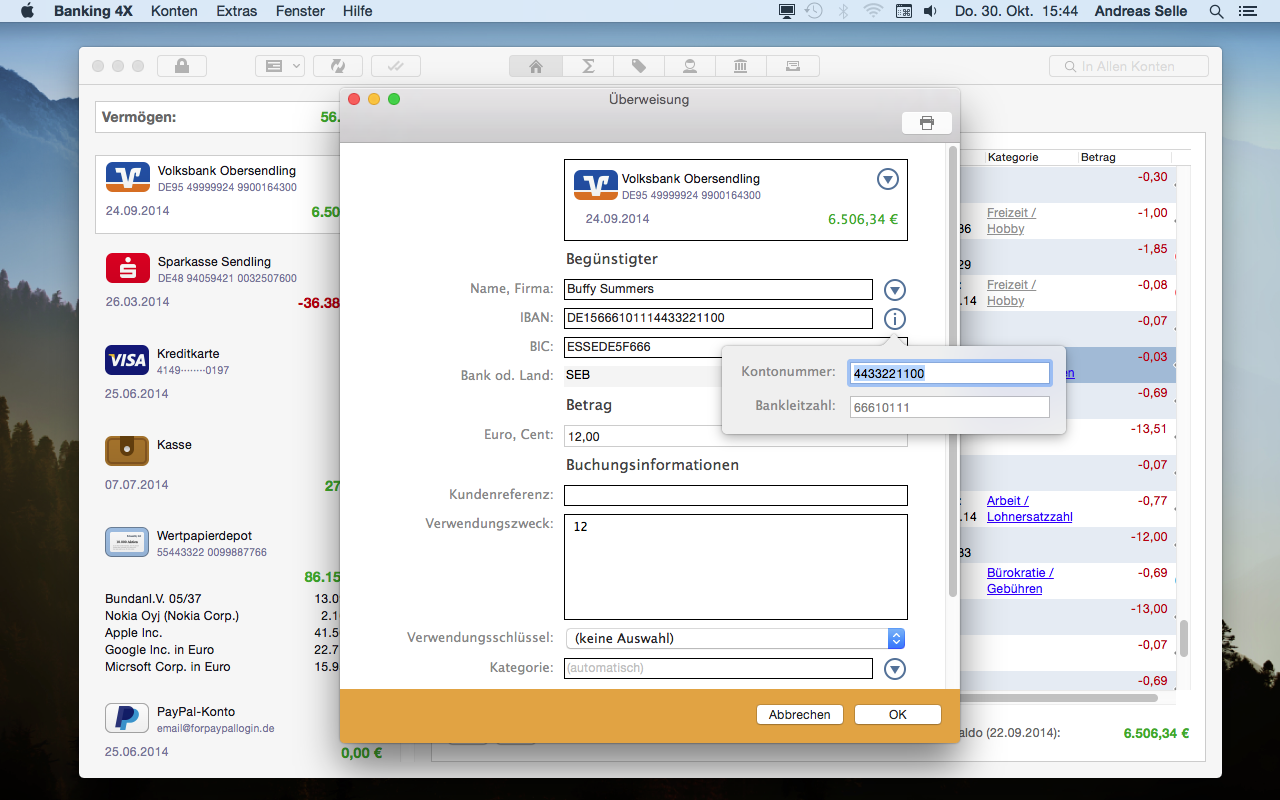The width and height of the screenshot is (1280, 800).
Task: Click the Name, Firma field with Buffy Summers
Action: (x=718, y=289)
